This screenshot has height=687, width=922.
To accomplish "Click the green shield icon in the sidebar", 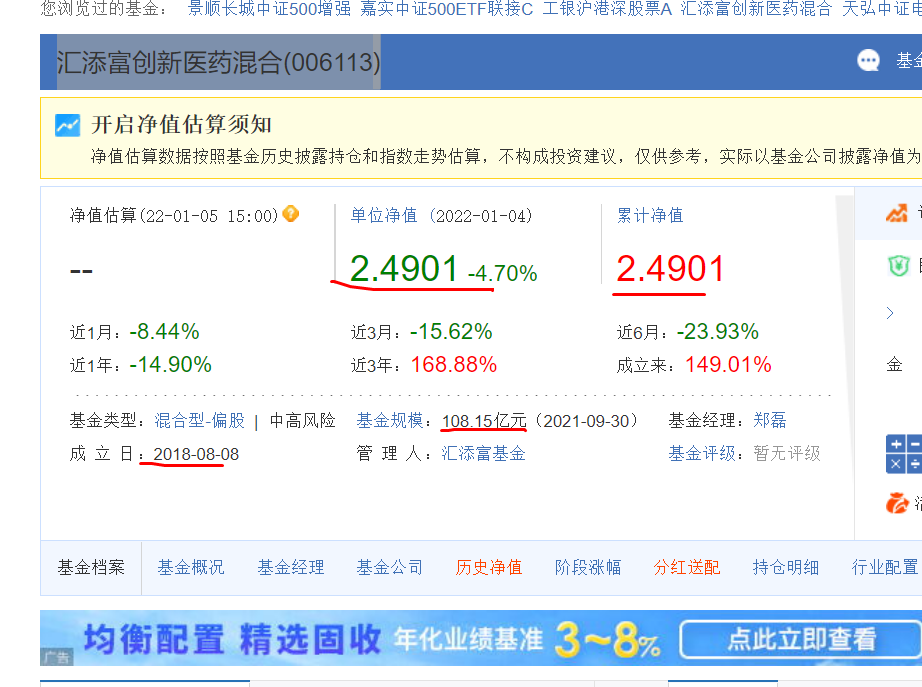I will pos(898,266).
